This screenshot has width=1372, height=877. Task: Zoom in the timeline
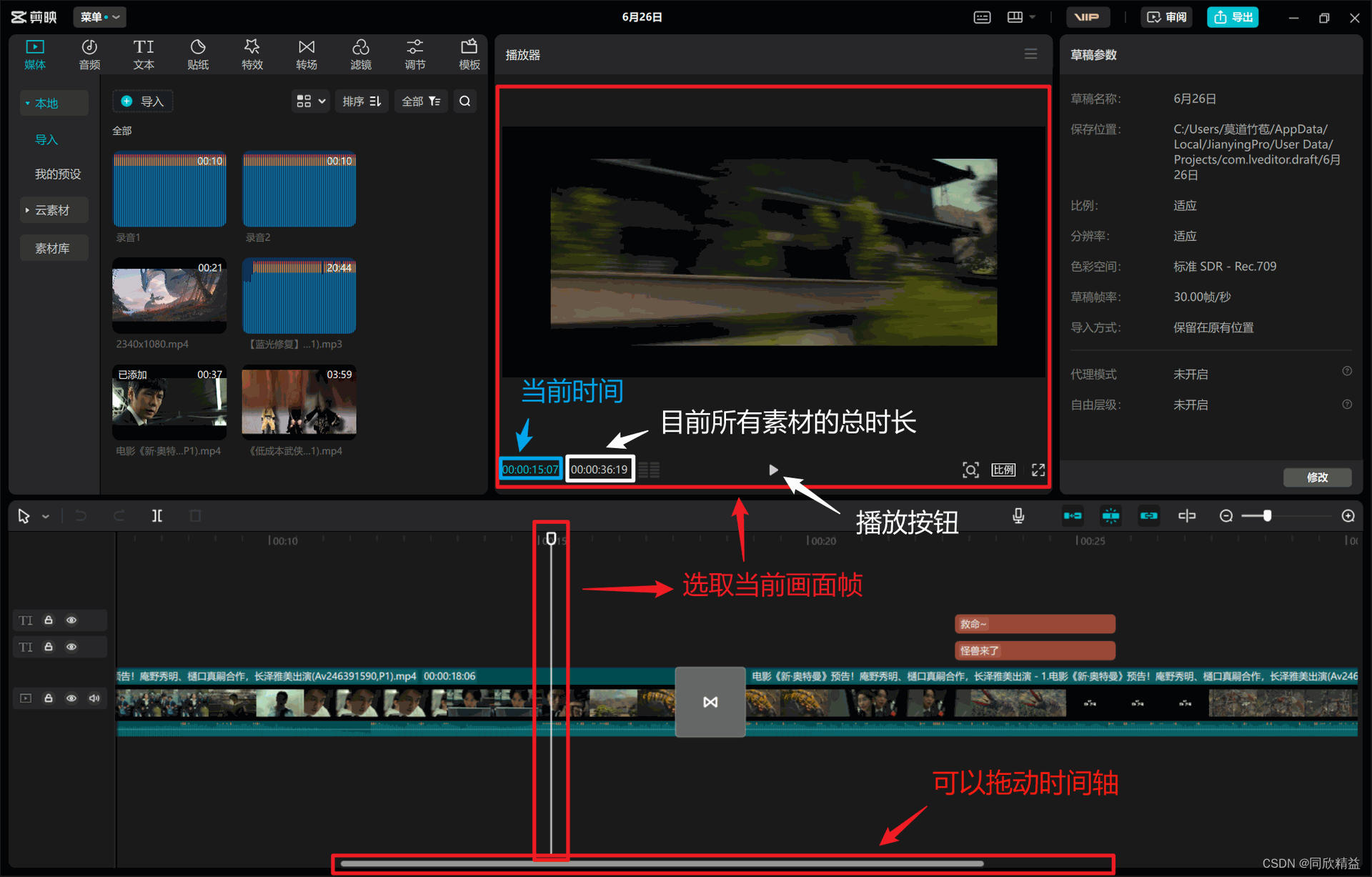tap(1348, 516)
